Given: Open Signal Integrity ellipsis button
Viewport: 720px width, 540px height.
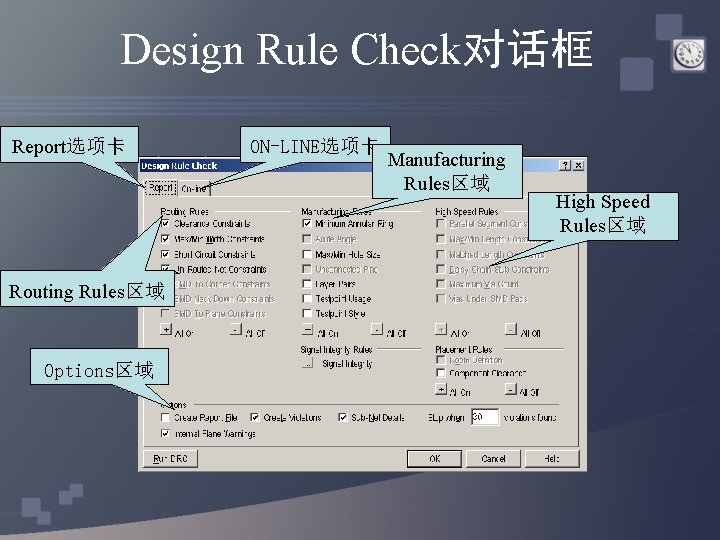Looking at the screenshot, I should pyautogui.click(x=308, y=364).
